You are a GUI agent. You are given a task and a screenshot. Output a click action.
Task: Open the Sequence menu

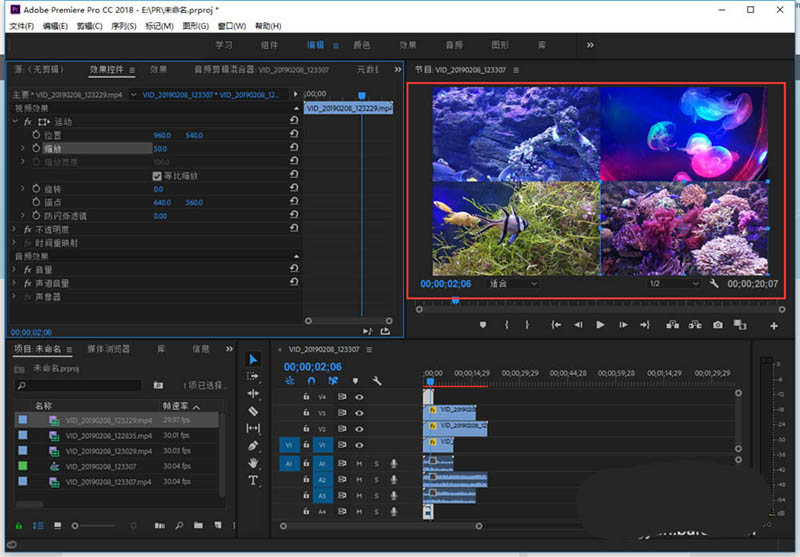(123, 26)
